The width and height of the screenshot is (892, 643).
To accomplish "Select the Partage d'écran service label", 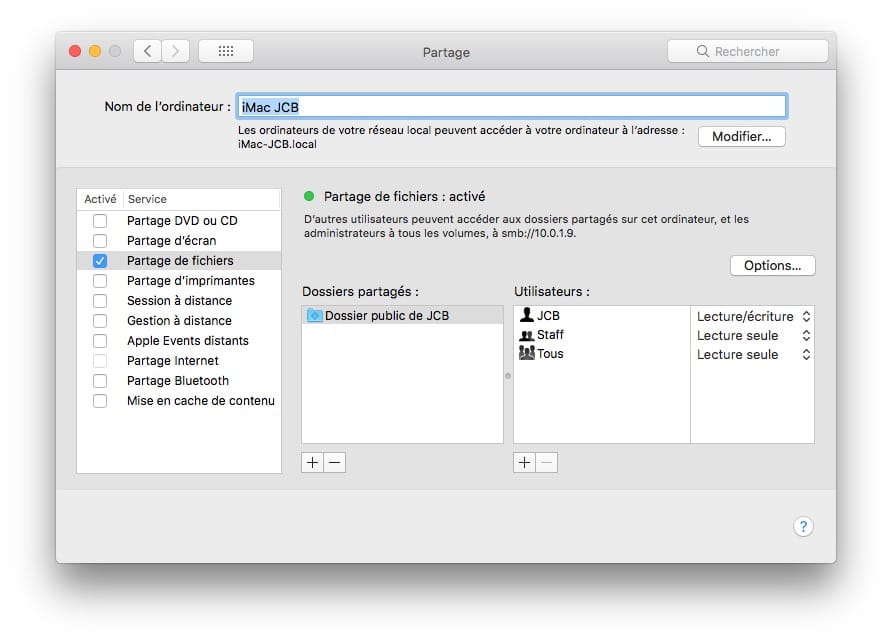I will click(x=171, y=241).
